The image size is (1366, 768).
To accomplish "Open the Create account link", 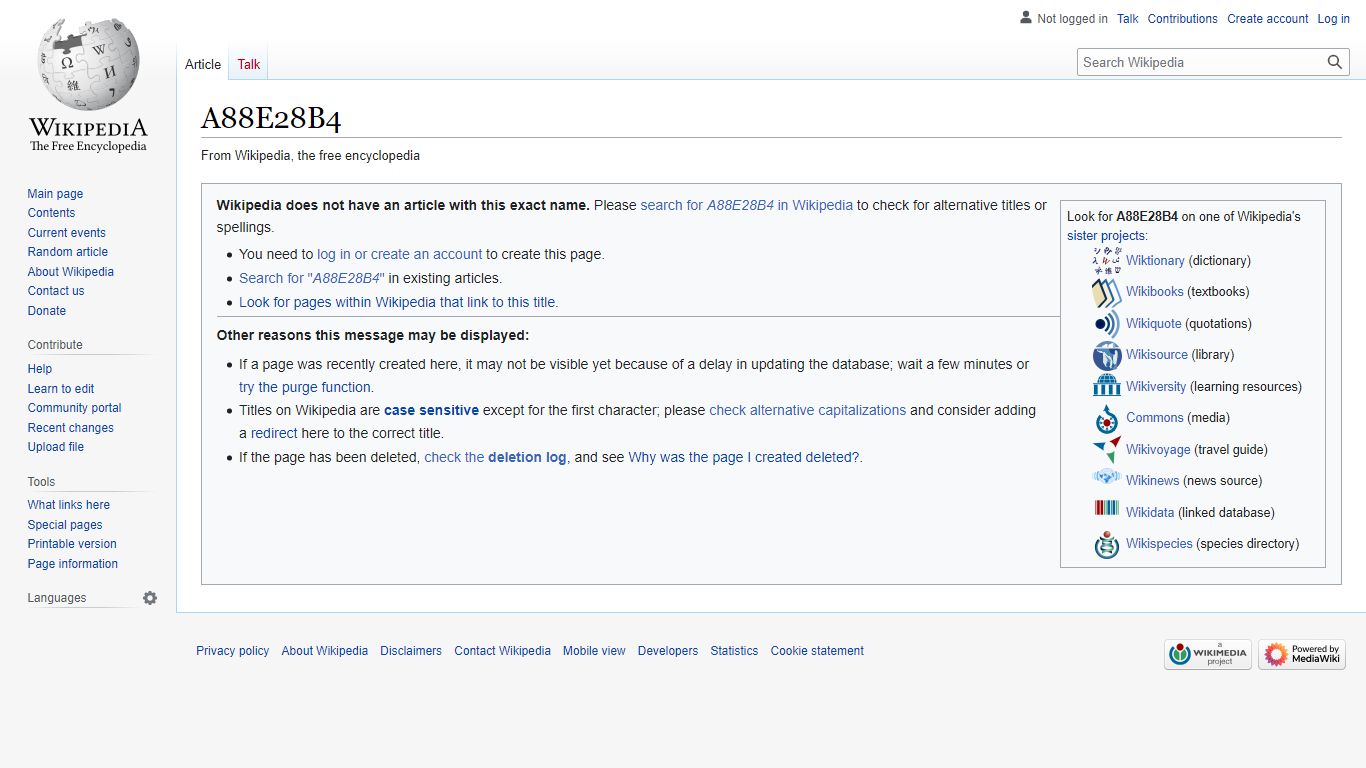I will pyautogui.click(x=1268, y=19).
